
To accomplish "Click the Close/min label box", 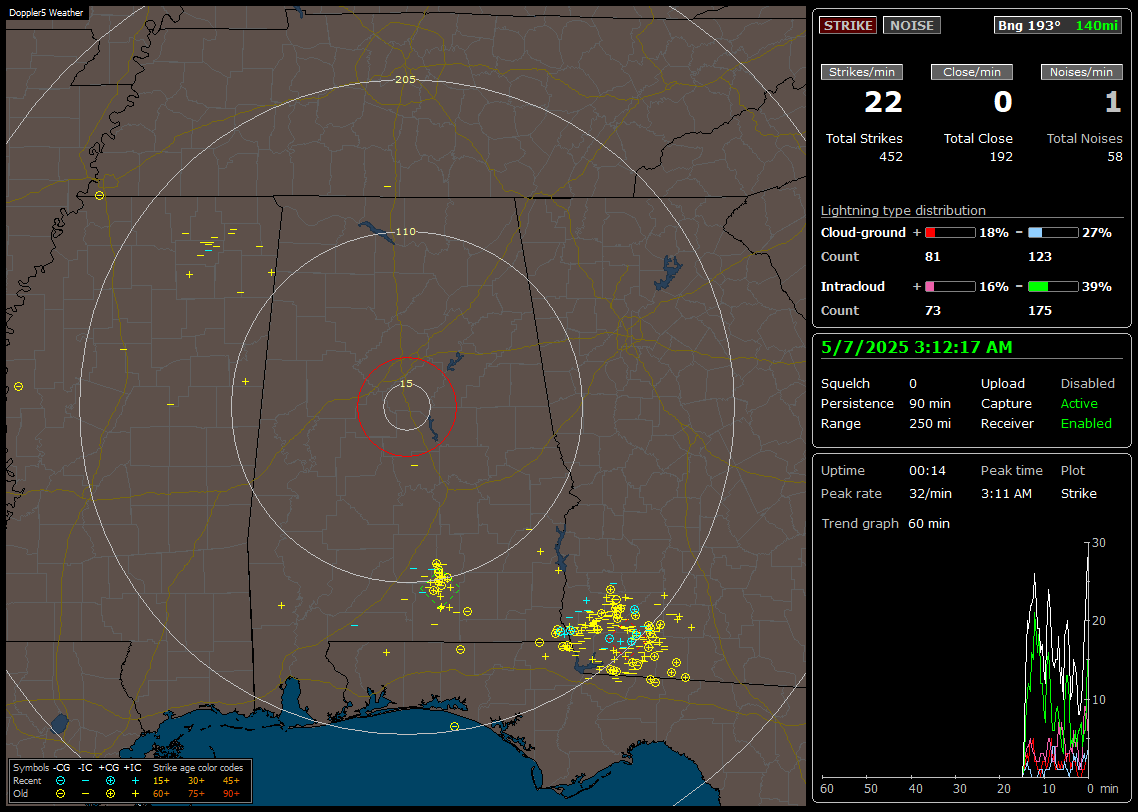I will [x=972, y=72].
